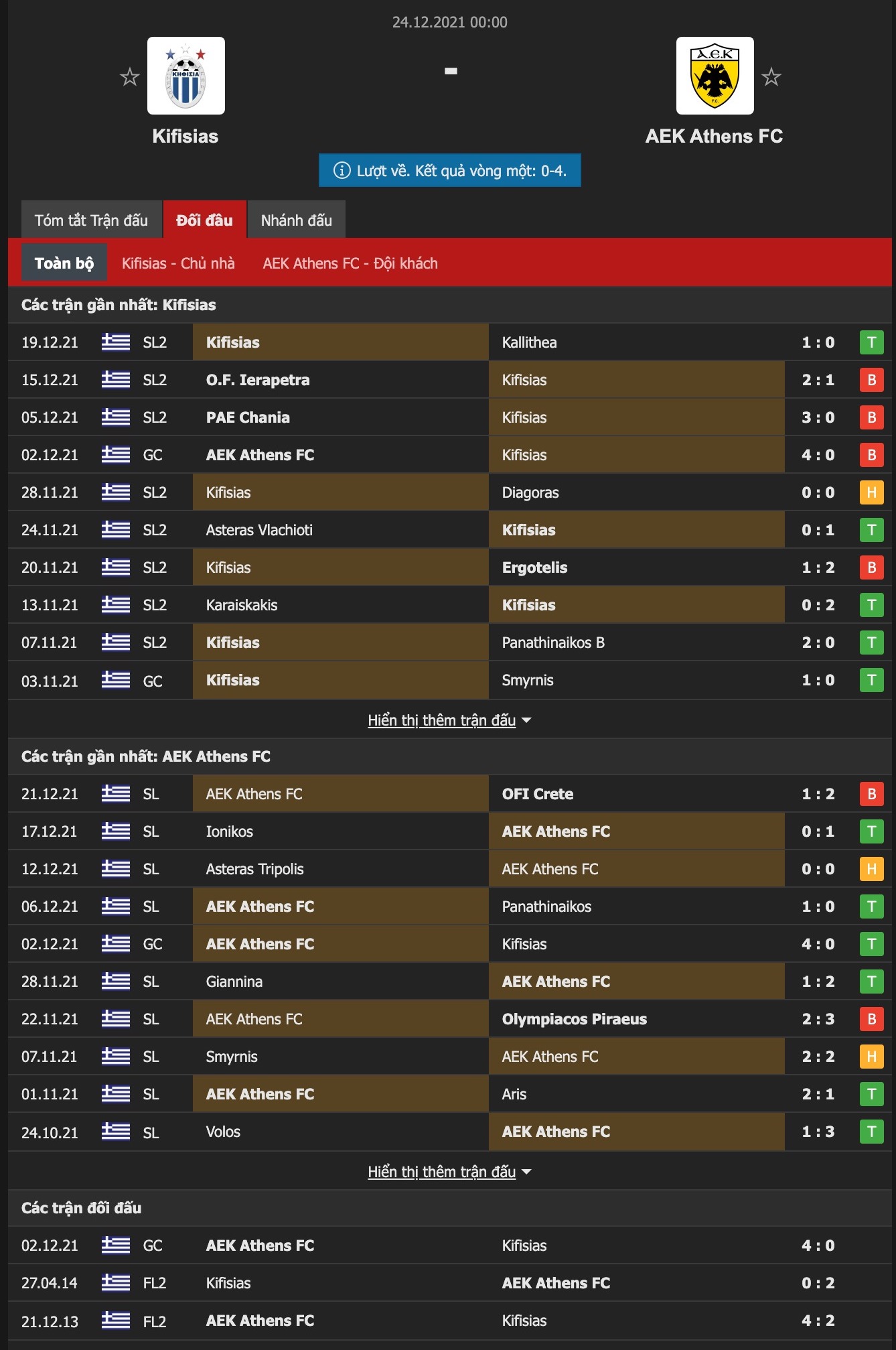Filter by AEK Athens FC - Đội khách
Screen dimensions: 896x1350
click(x=350, y=263)
